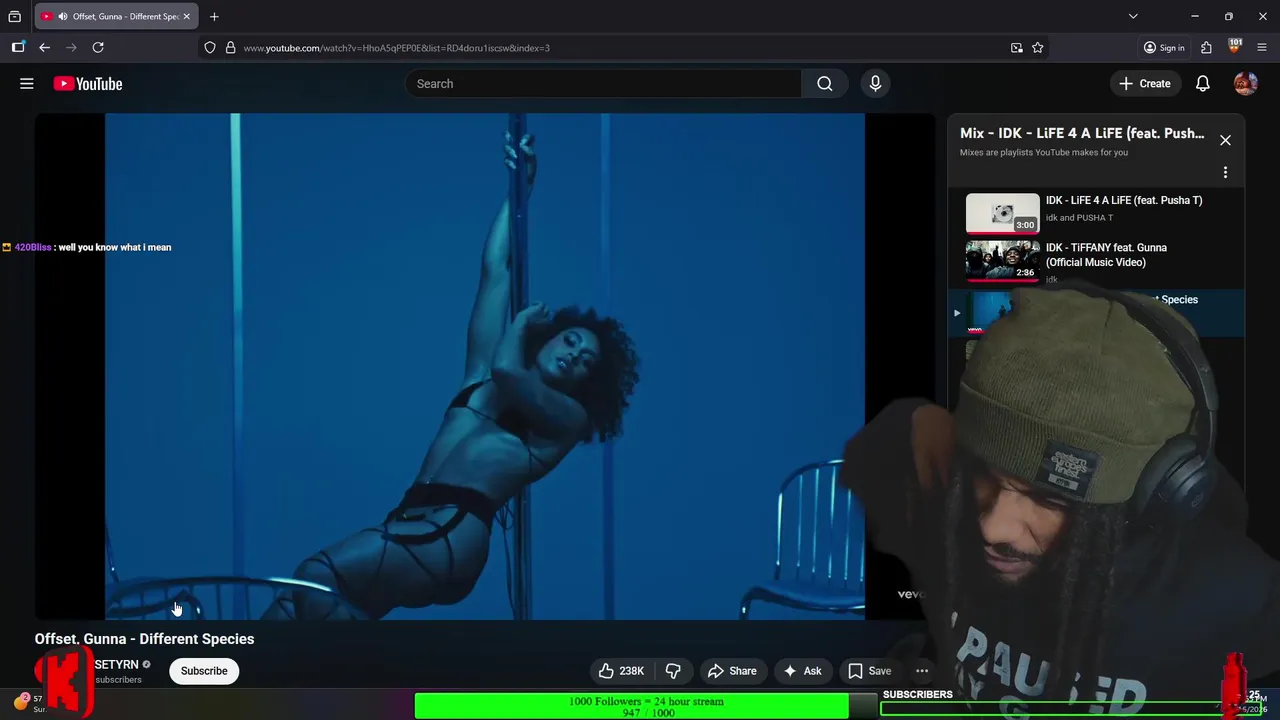Open the Ask AI button
This screenshot has height=720, width=1280.
pyautogui.click(x=803, y=671)
